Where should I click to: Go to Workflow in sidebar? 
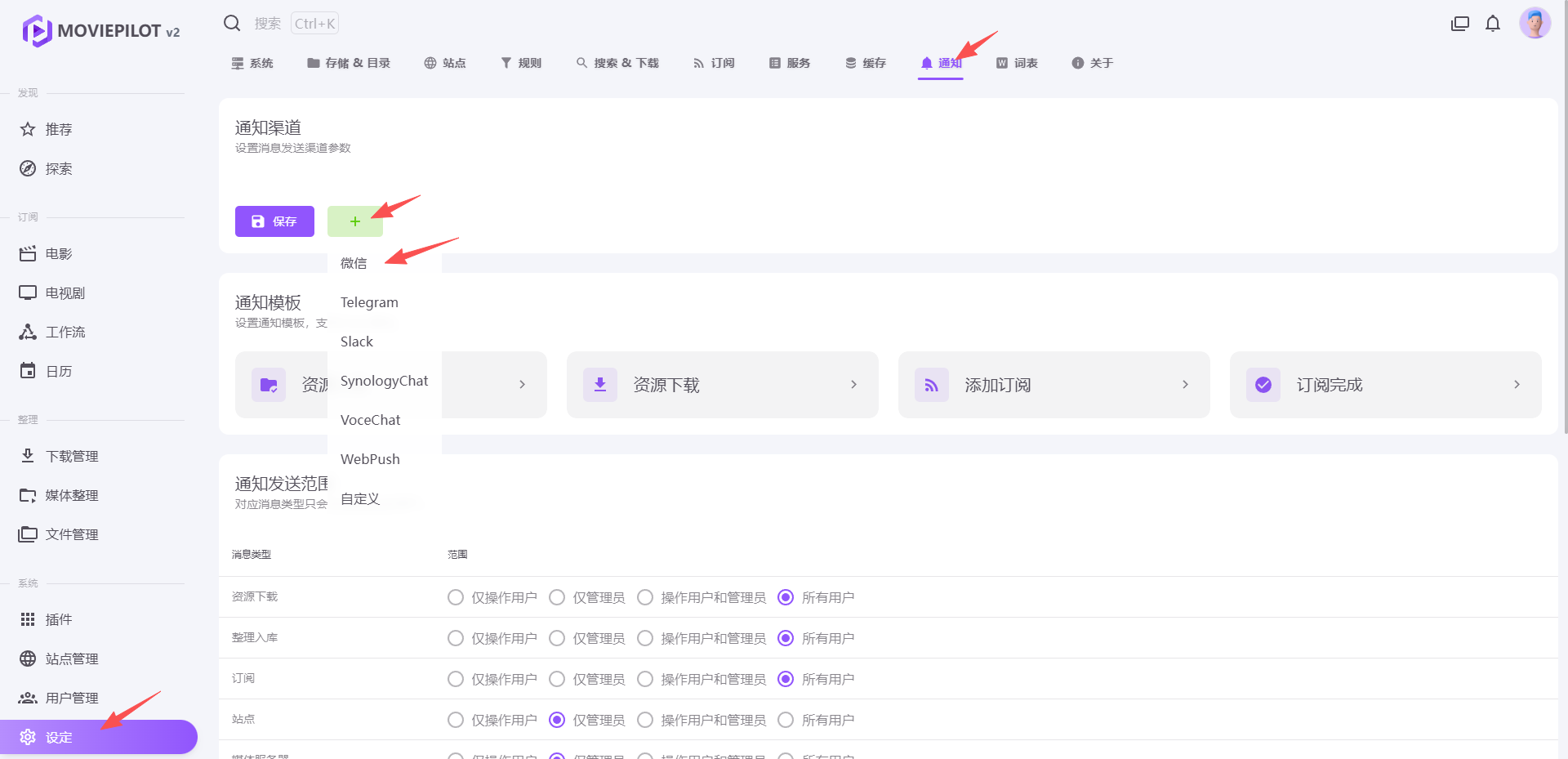65,332
